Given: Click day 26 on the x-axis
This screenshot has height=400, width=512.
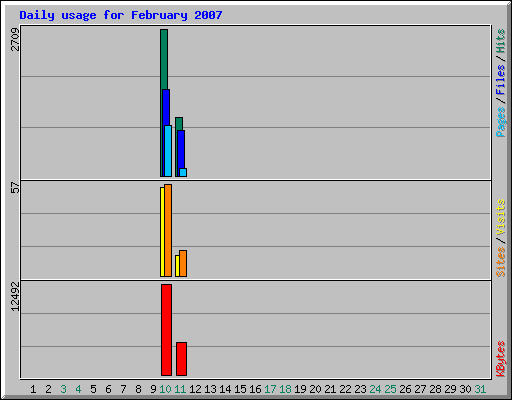Looking at the screenshot, I should coord(405,389).
